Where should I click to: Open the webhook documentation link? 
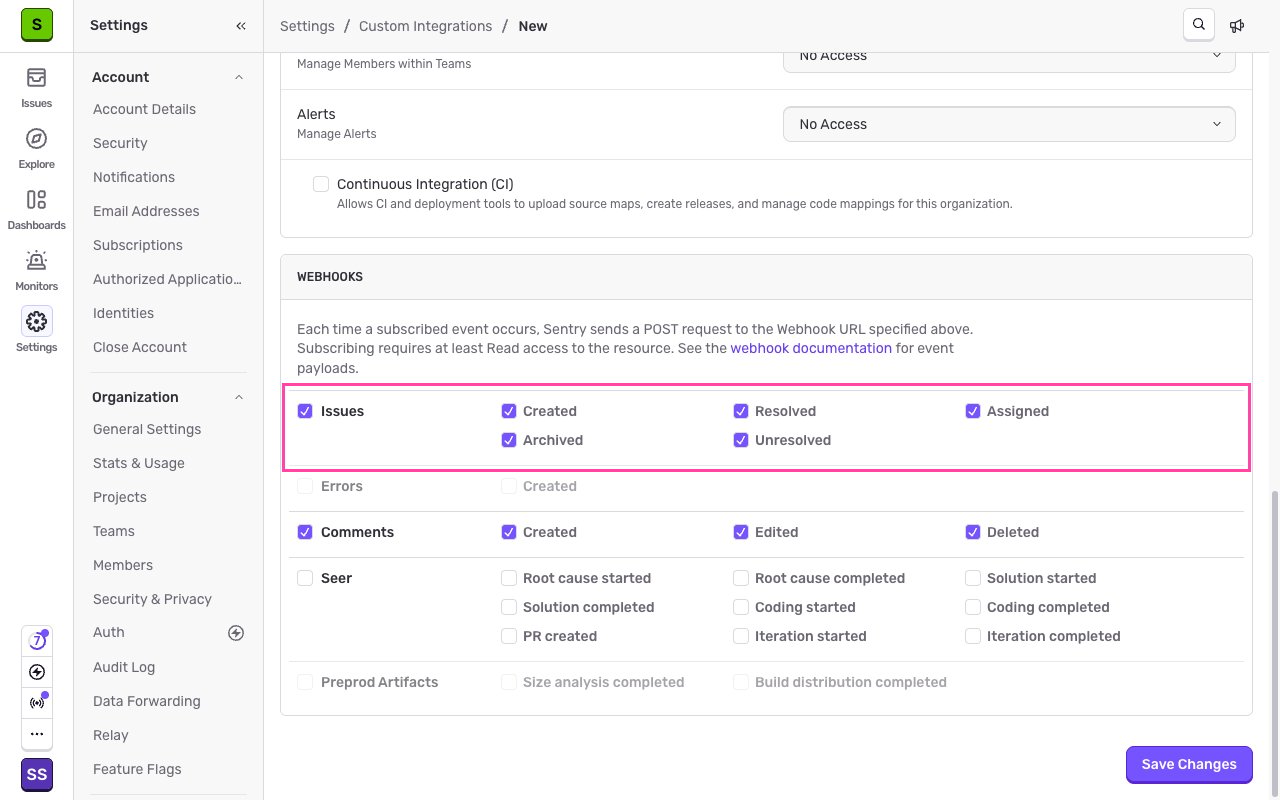(811, 348)
